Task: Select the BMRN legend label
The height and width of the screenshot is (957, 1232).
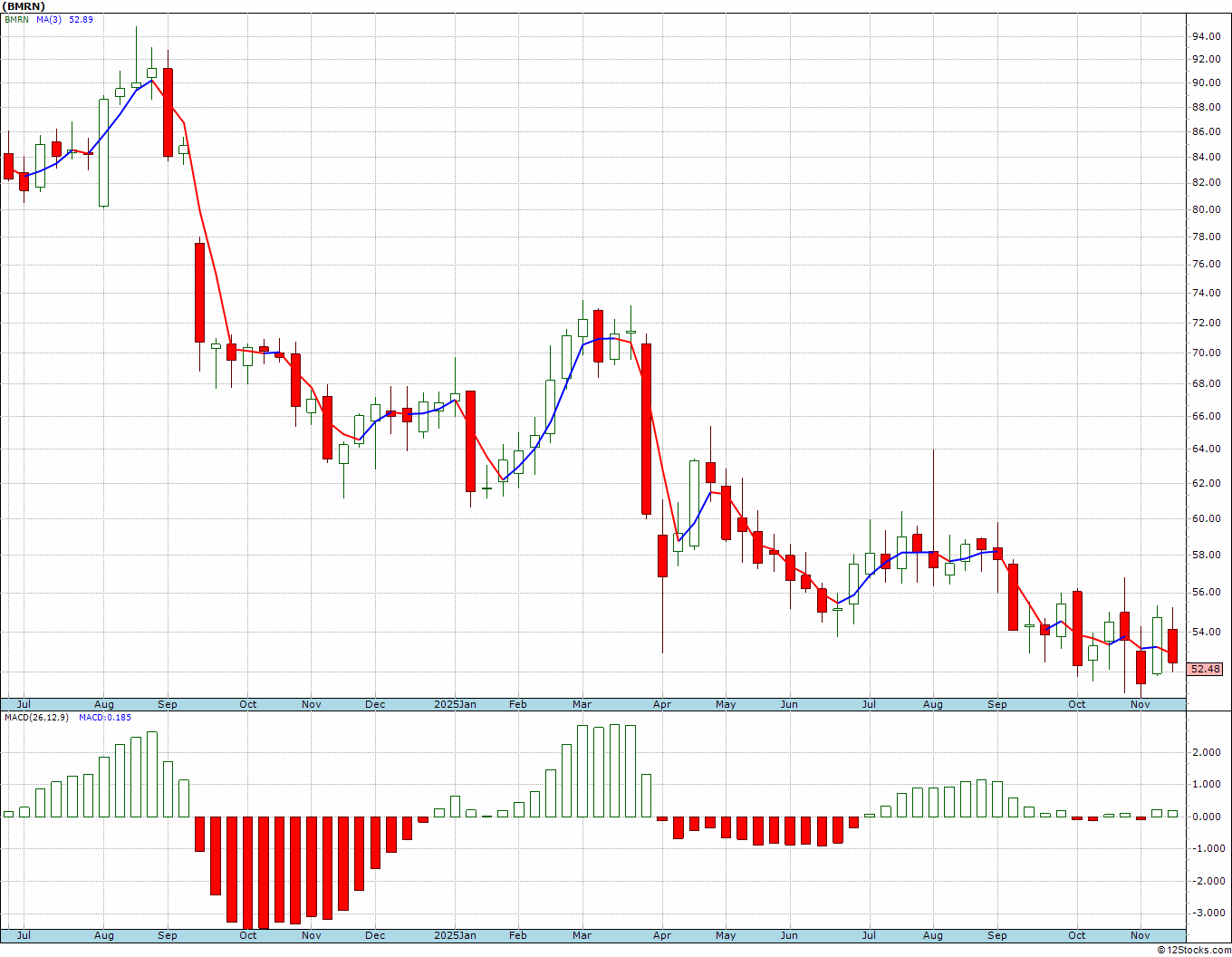Action: point(16,19)
